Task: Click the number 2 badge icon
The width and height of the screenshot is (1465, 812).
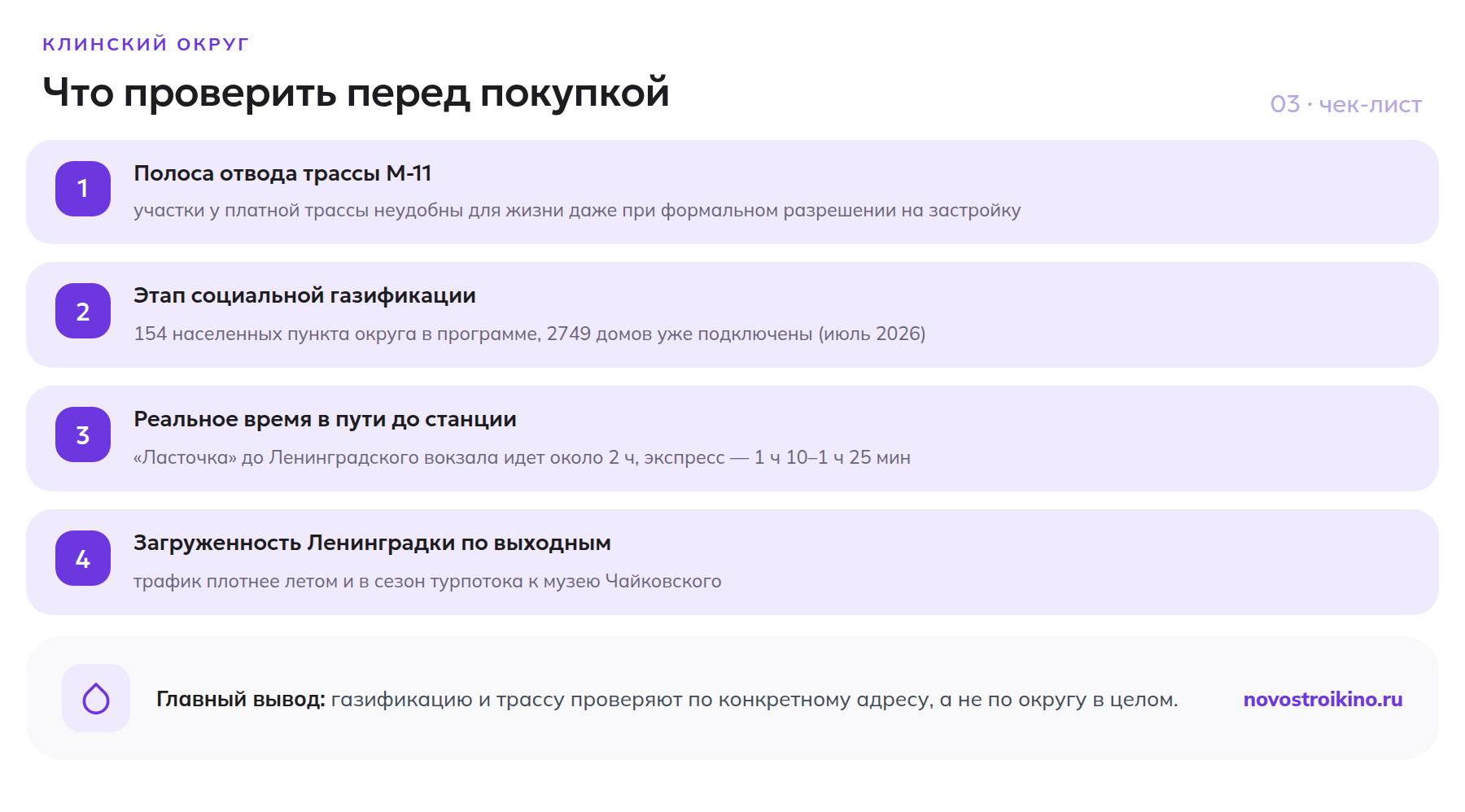Action: pyautogui.click(x=83, y=311)
